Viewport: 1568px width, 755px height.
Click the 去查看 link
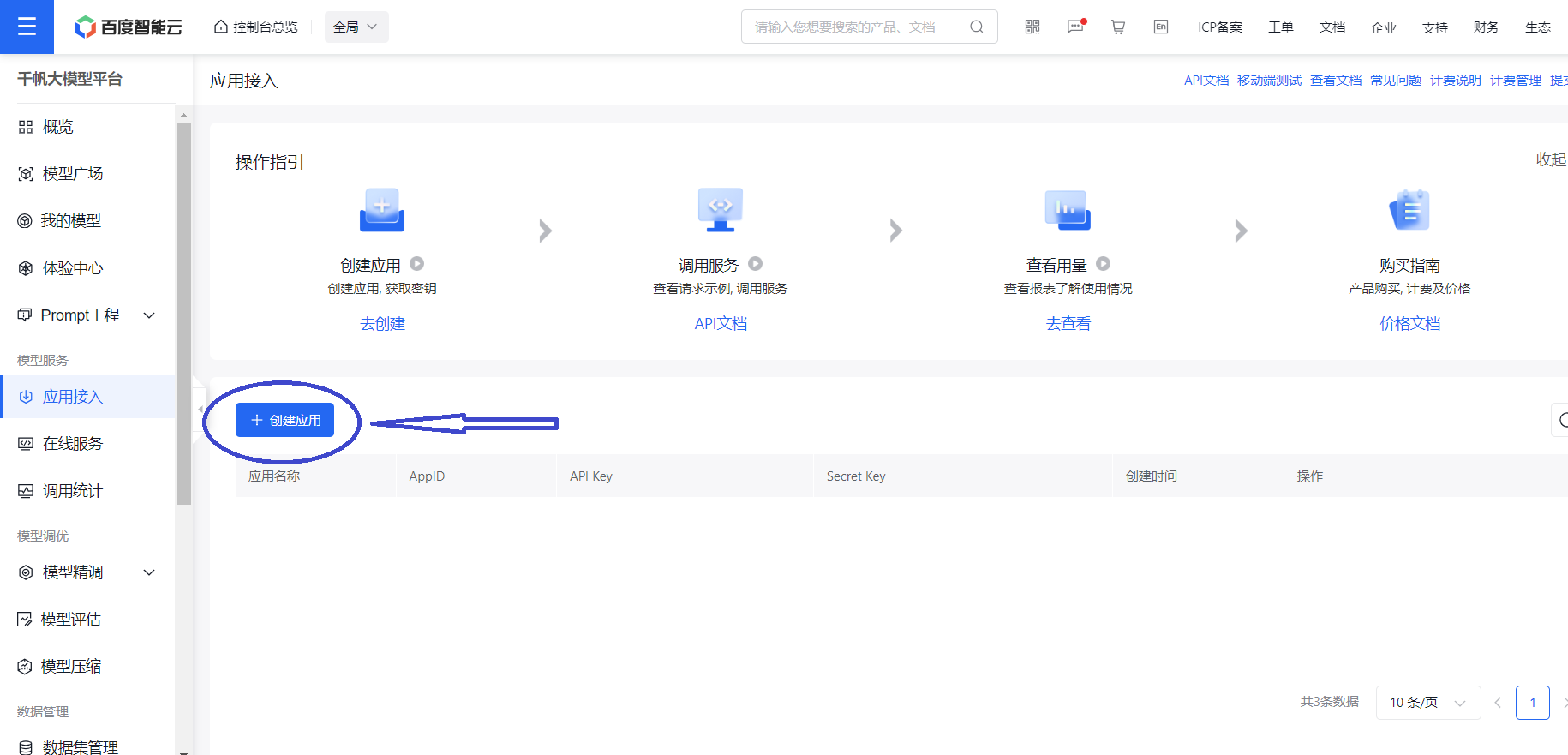tap(1068, 324)
